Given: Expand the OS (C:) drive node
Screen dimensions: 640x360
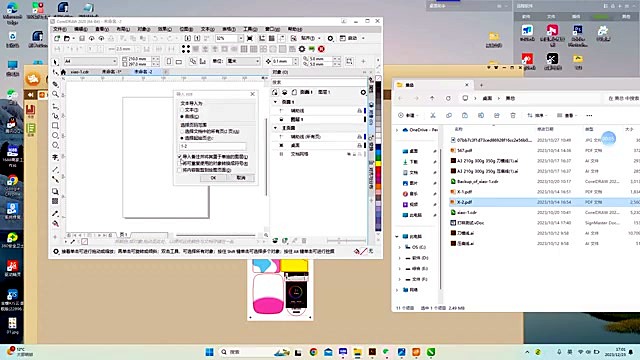Looking at the screenshot, I should [x=399, y=247].
